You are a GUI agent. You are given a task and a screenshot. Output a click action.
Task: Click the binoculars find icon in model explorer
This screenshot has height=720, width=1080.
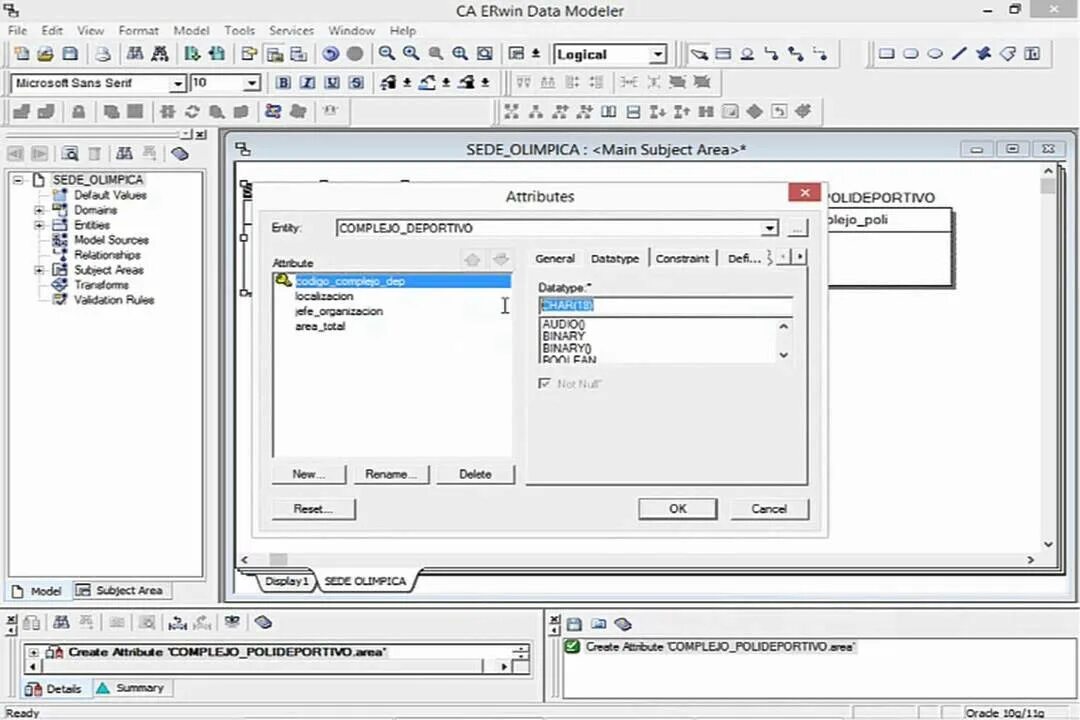point(124,153)
